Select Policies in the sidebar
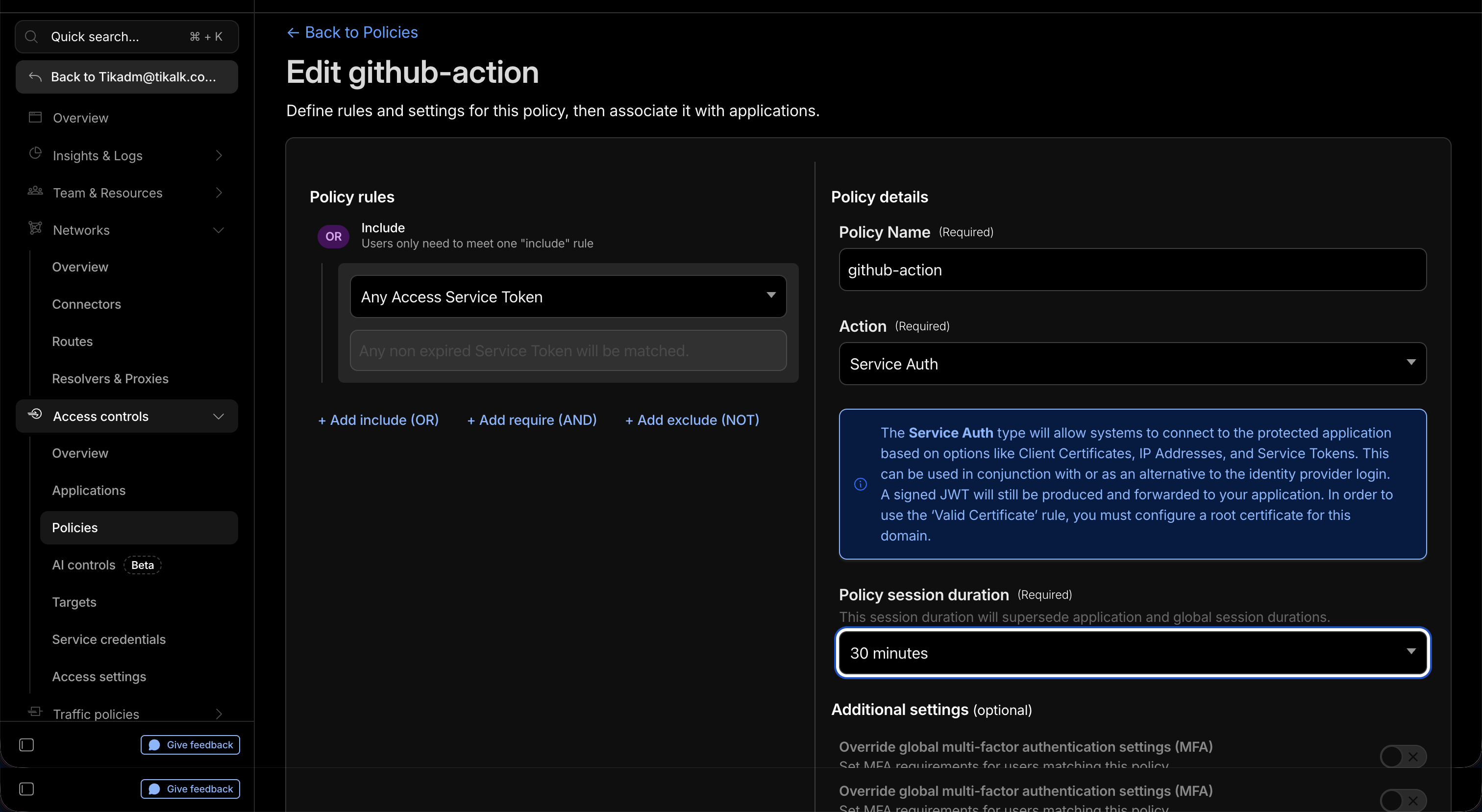Viewport: 1482px width, 812px height. (139, 528)
